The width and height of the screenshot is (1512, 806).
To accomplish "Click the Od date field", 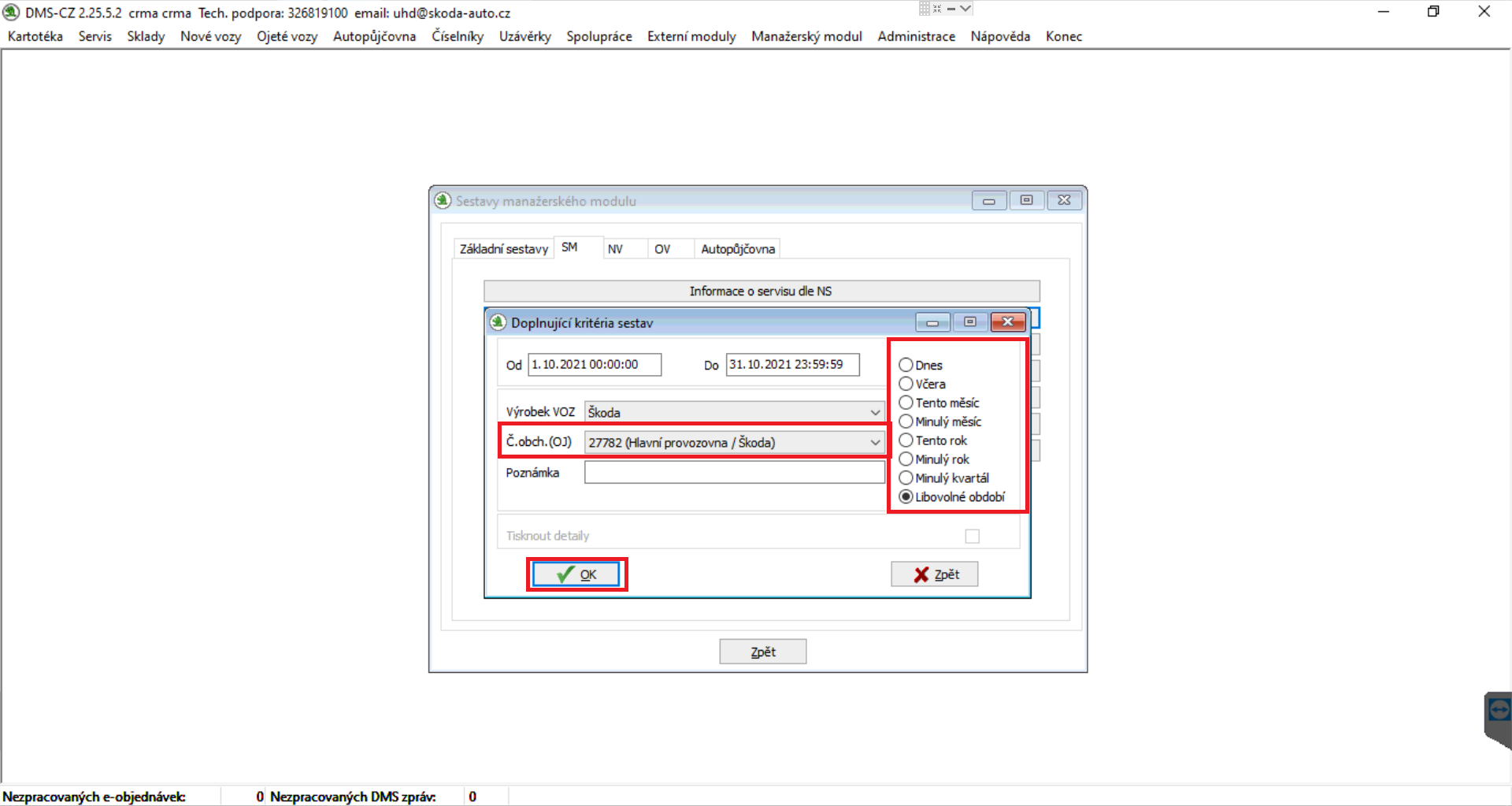I will (x=594, y=365).
